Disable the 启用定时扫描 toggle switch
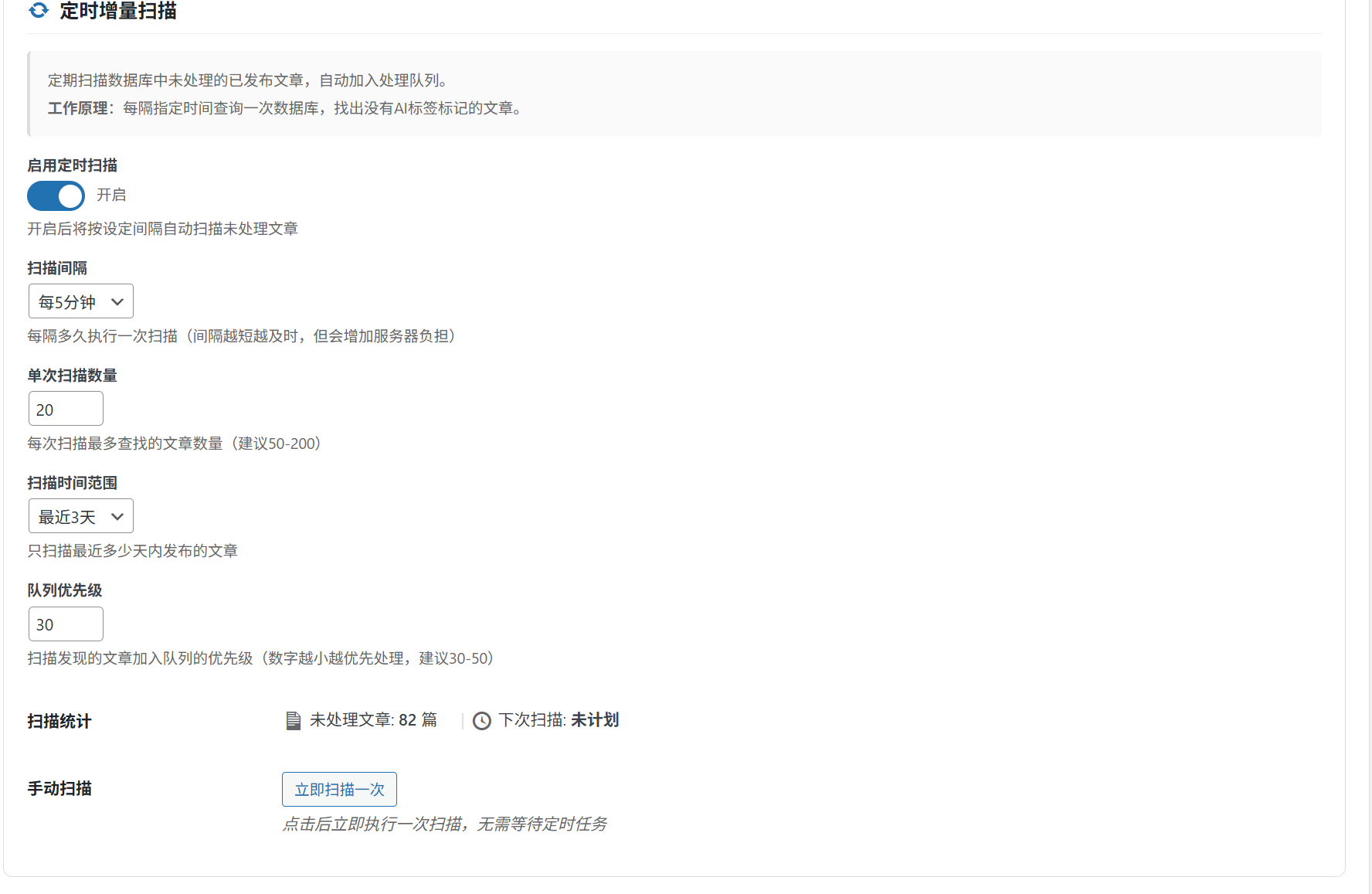The width and height of the screenshot is (1372, 894). click(55, 195)
